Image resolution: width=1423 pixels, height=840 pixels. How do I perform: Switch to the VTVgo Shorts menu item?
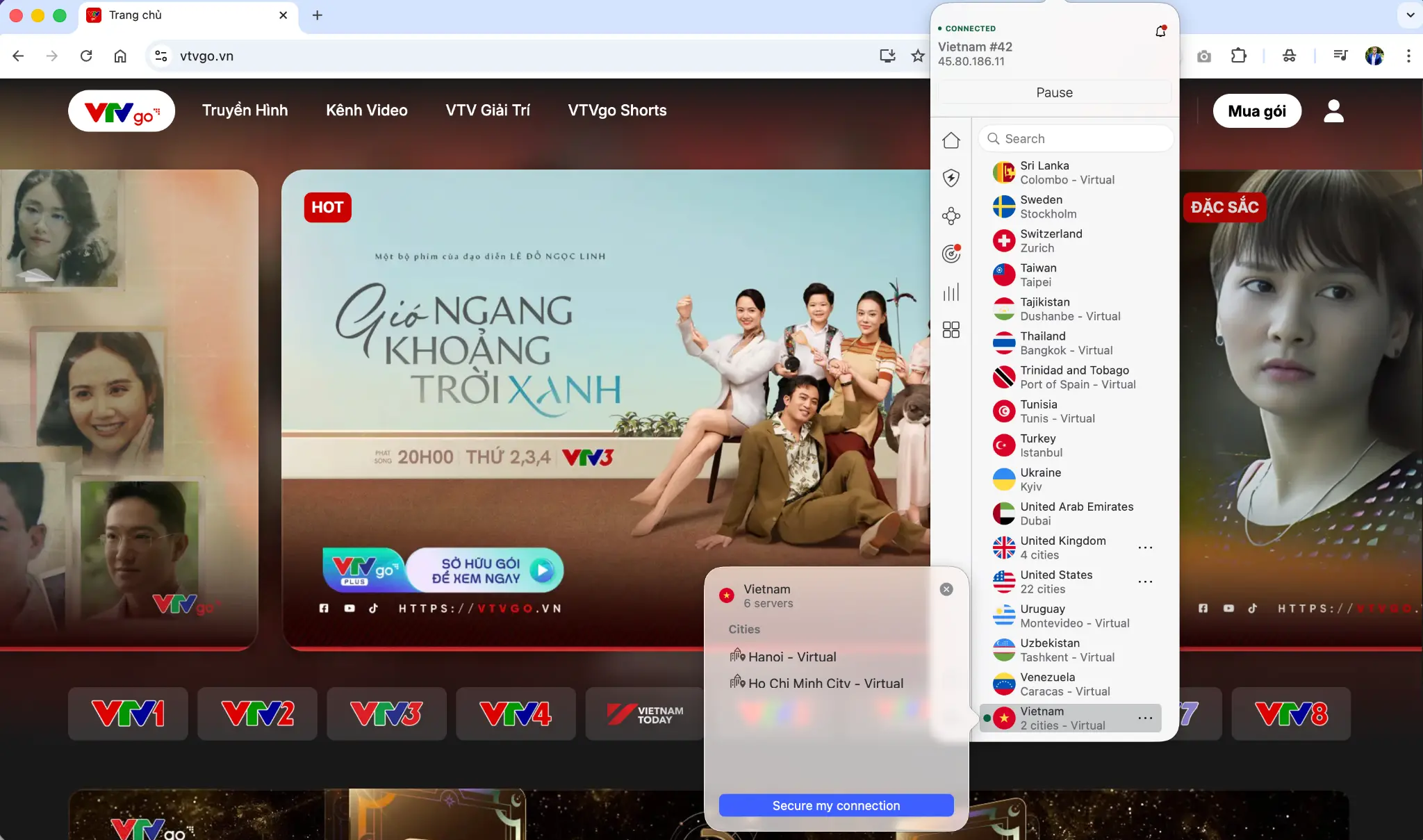(617, 110)
